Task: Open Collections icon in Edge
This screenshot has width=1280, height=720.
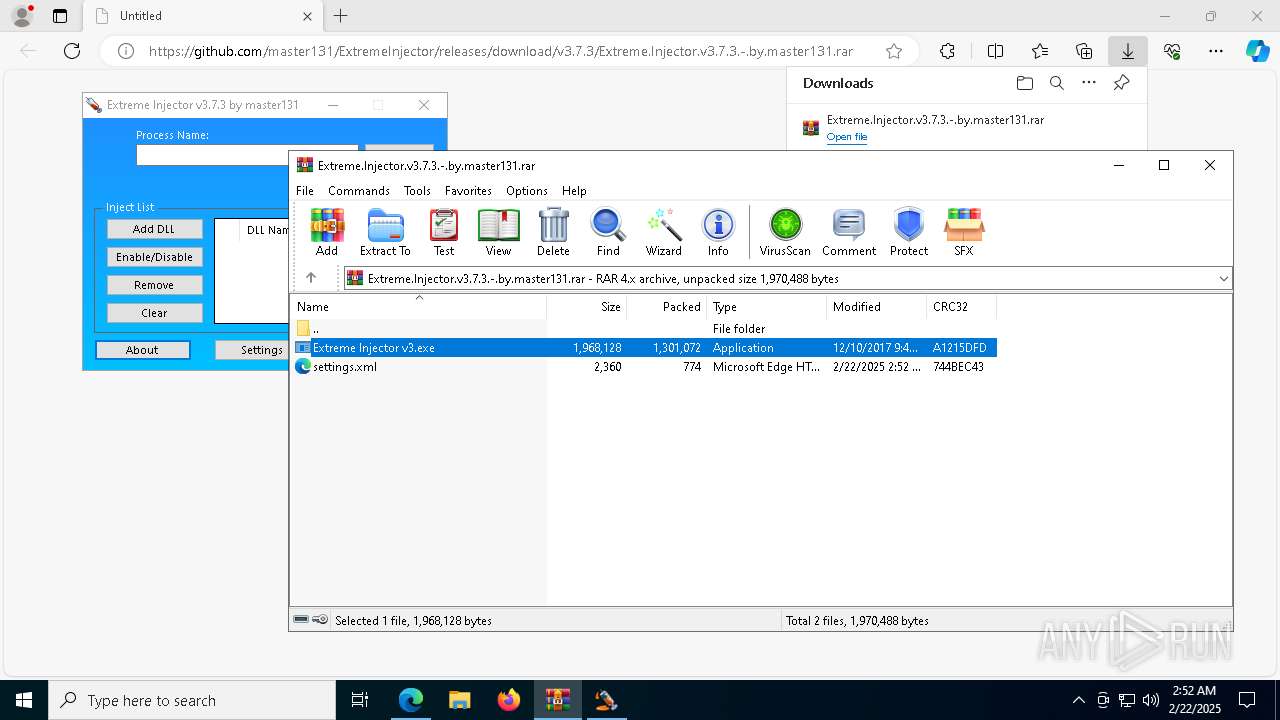Action: tap(1084, 51)
